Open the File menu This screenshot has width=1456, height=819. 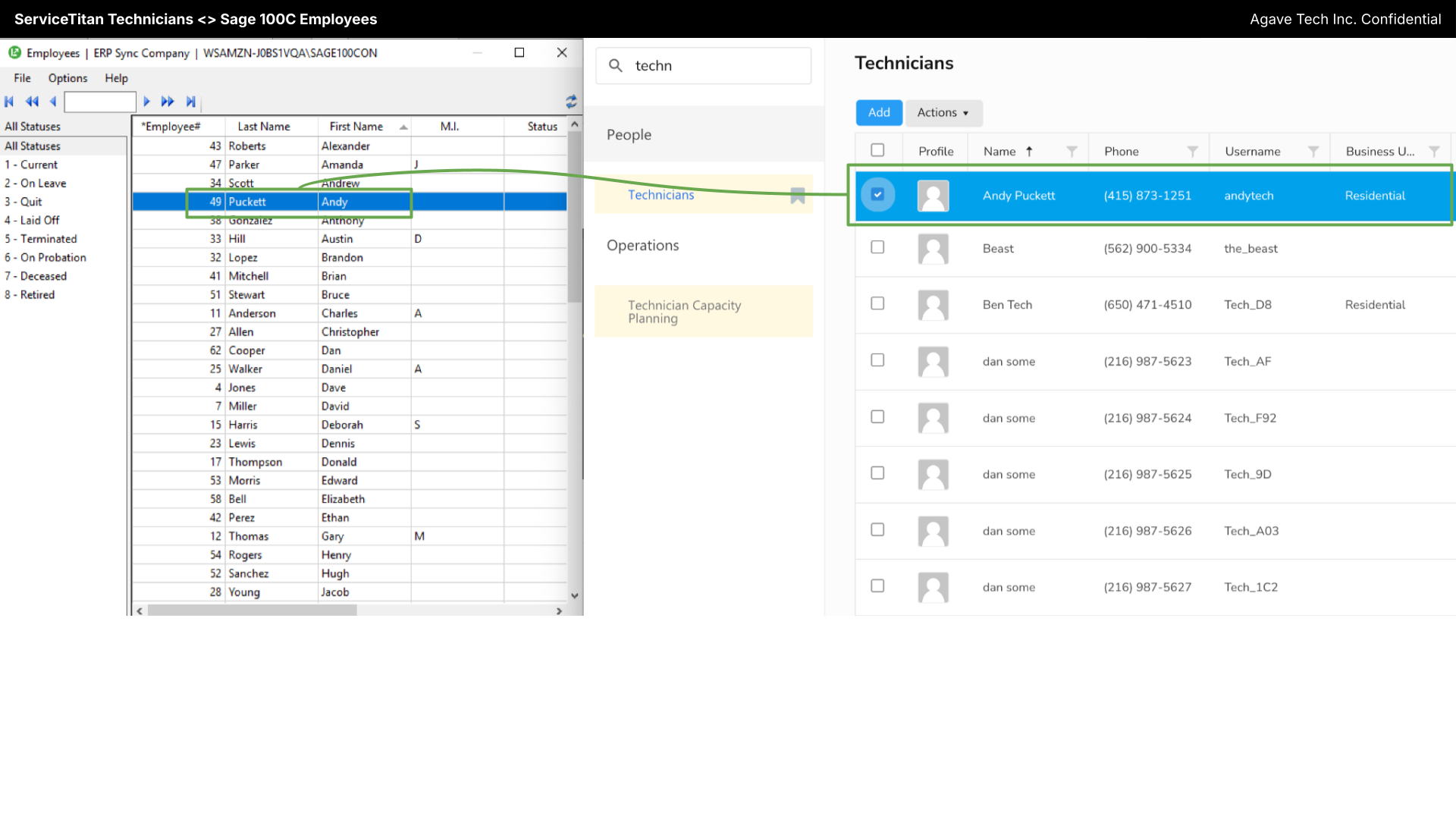[23, 78]
